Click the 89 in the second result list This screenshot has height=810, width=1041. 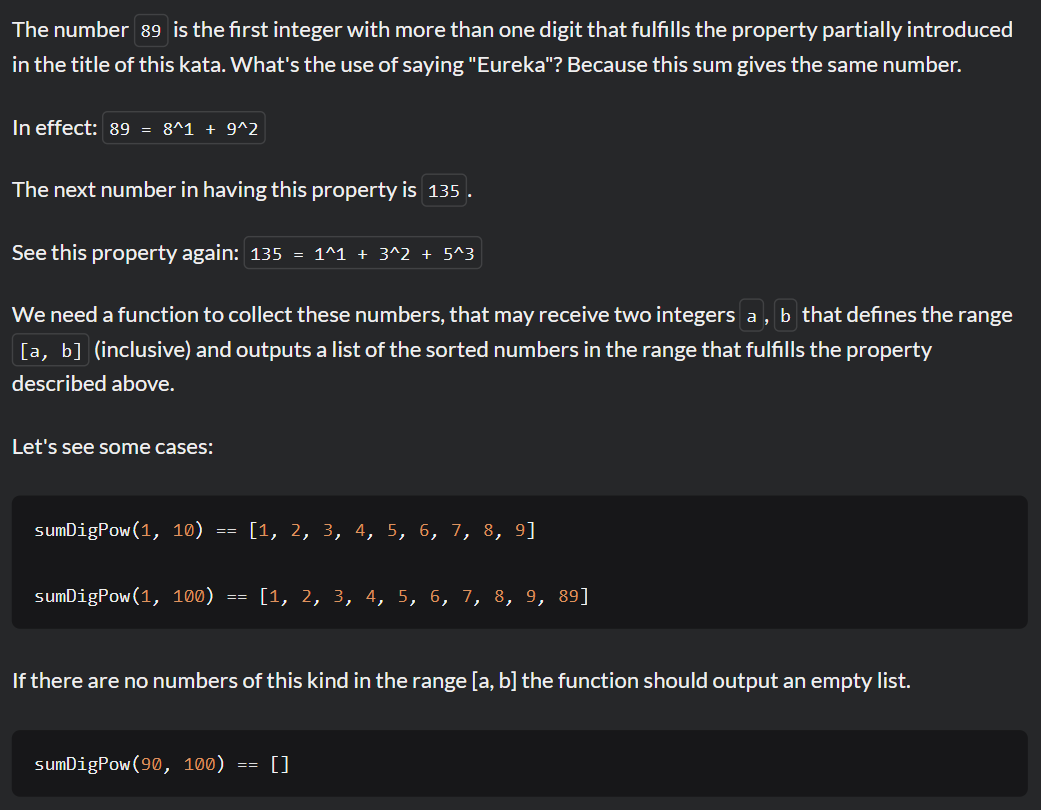tap(569, 597)
